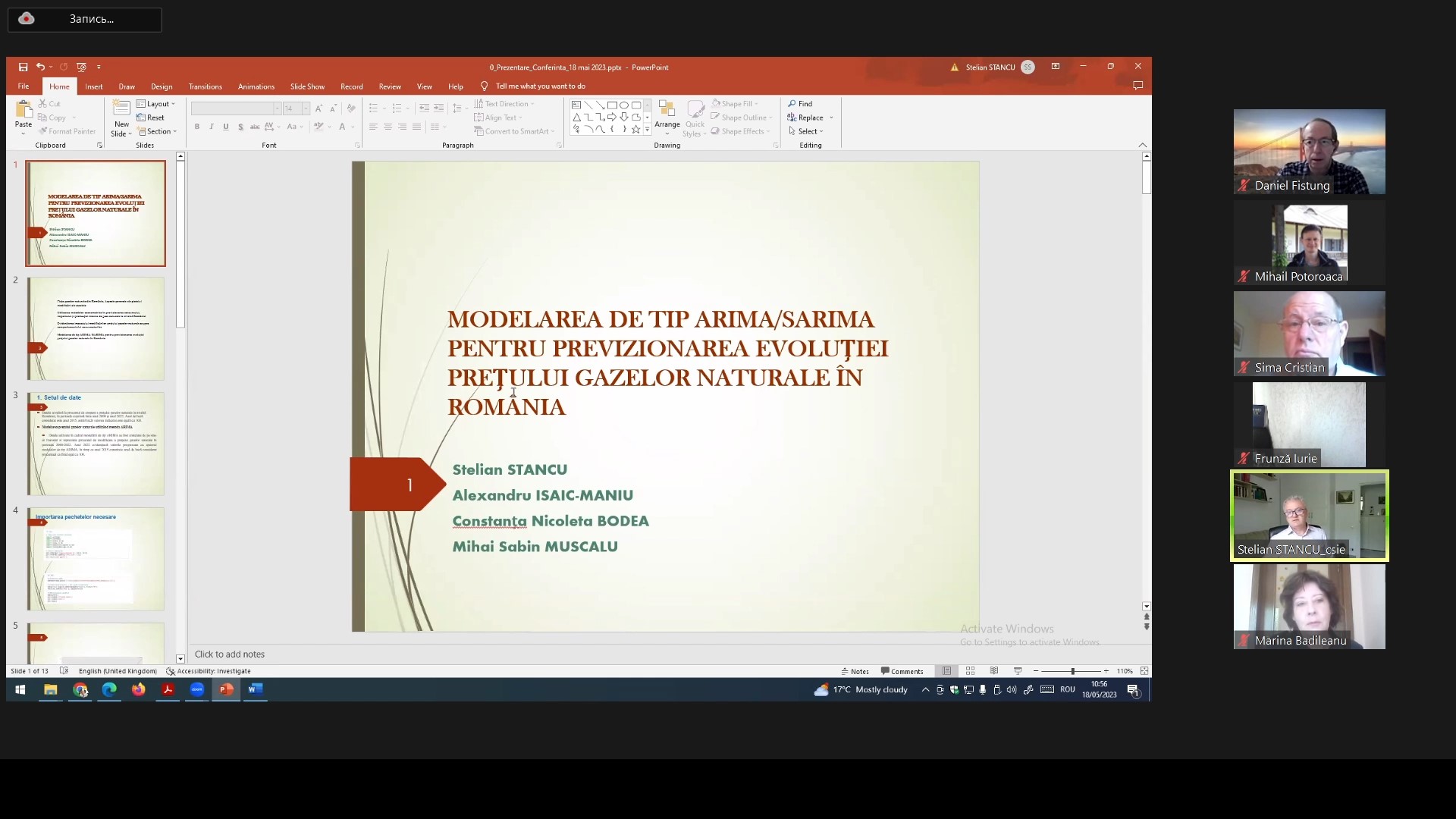Justify the paragraph text

tap(416, 127)
